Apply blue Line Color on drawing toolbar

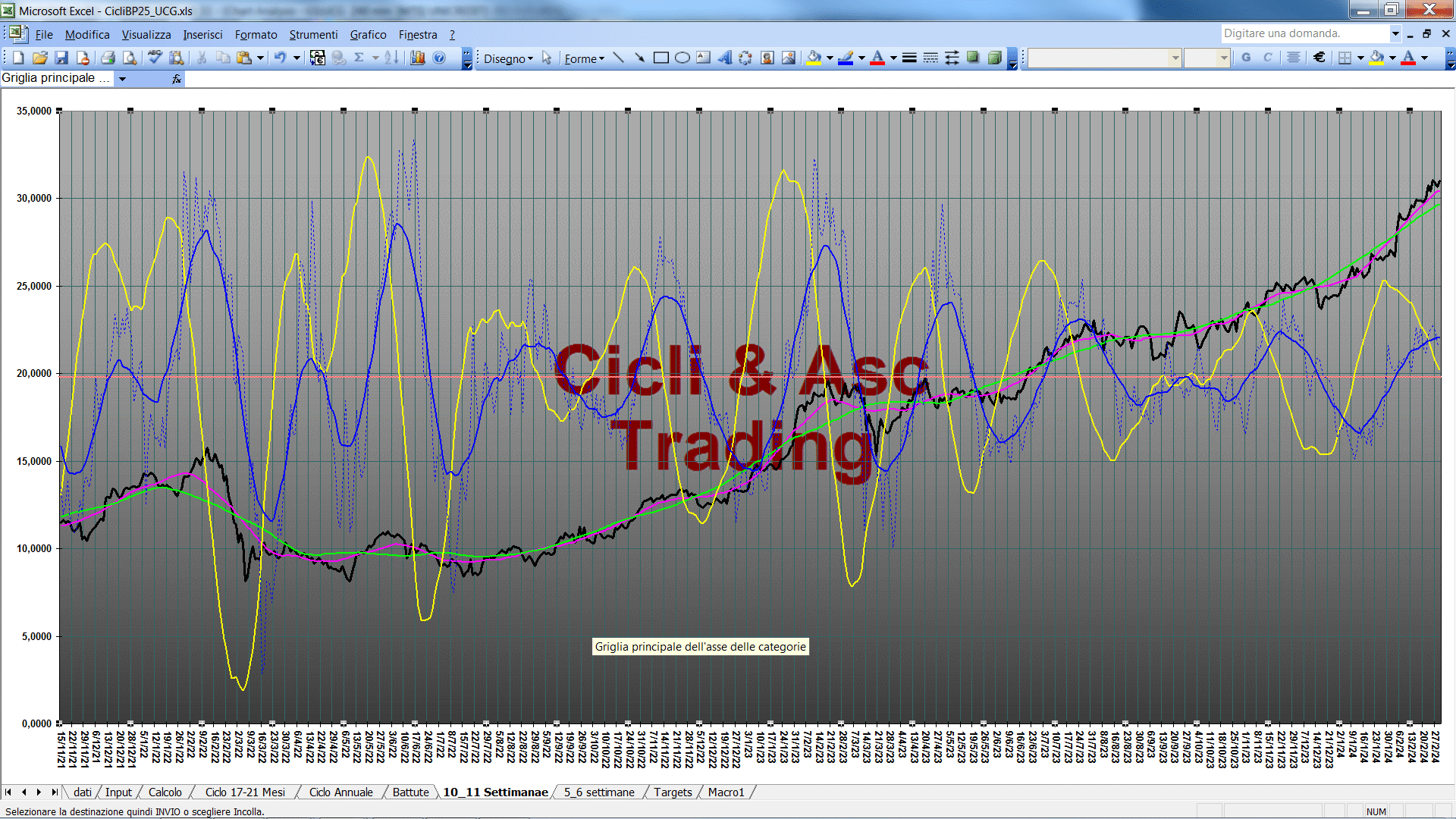846,58
